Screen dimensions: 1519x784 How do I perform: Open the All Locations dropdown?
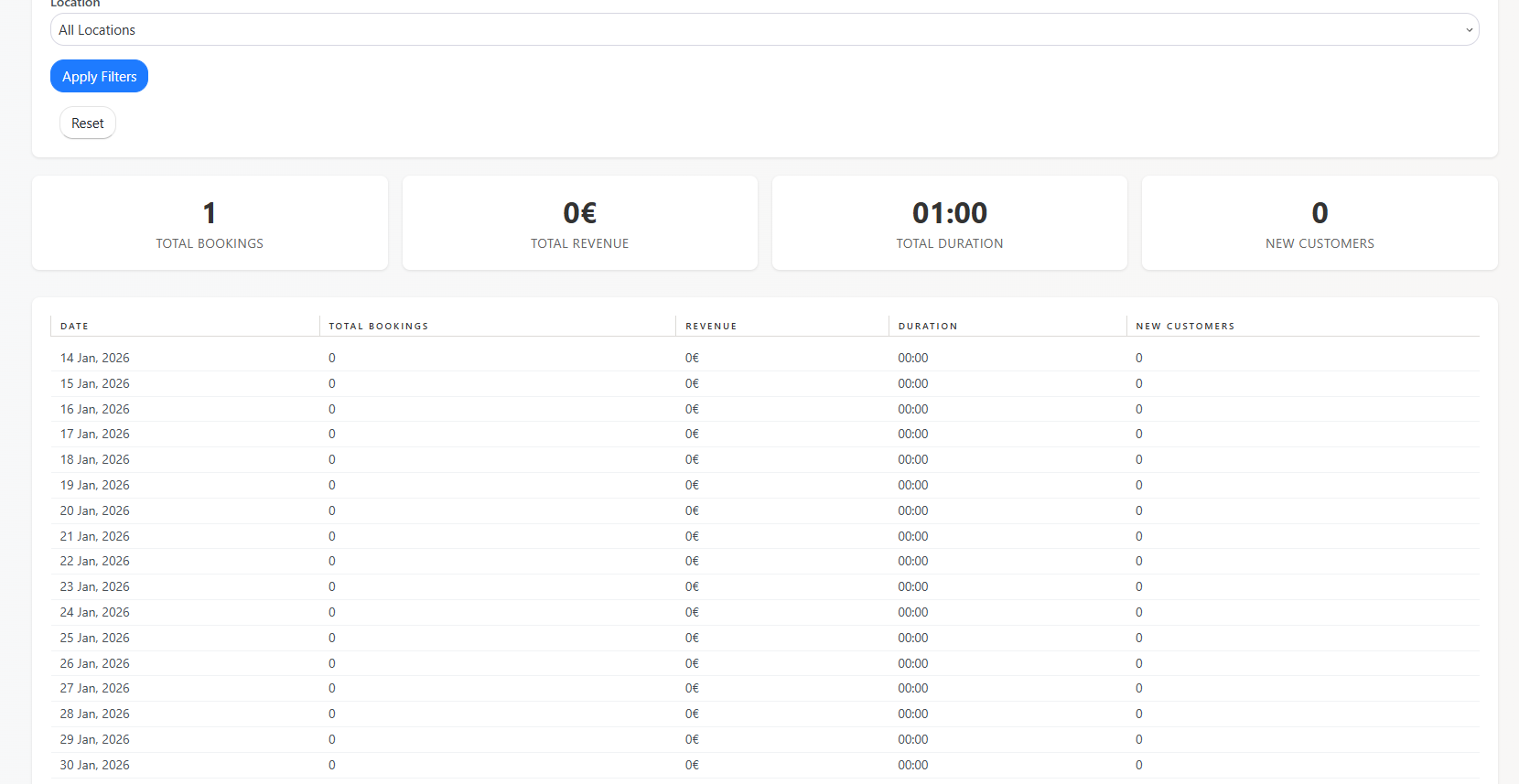click(763, 30)
